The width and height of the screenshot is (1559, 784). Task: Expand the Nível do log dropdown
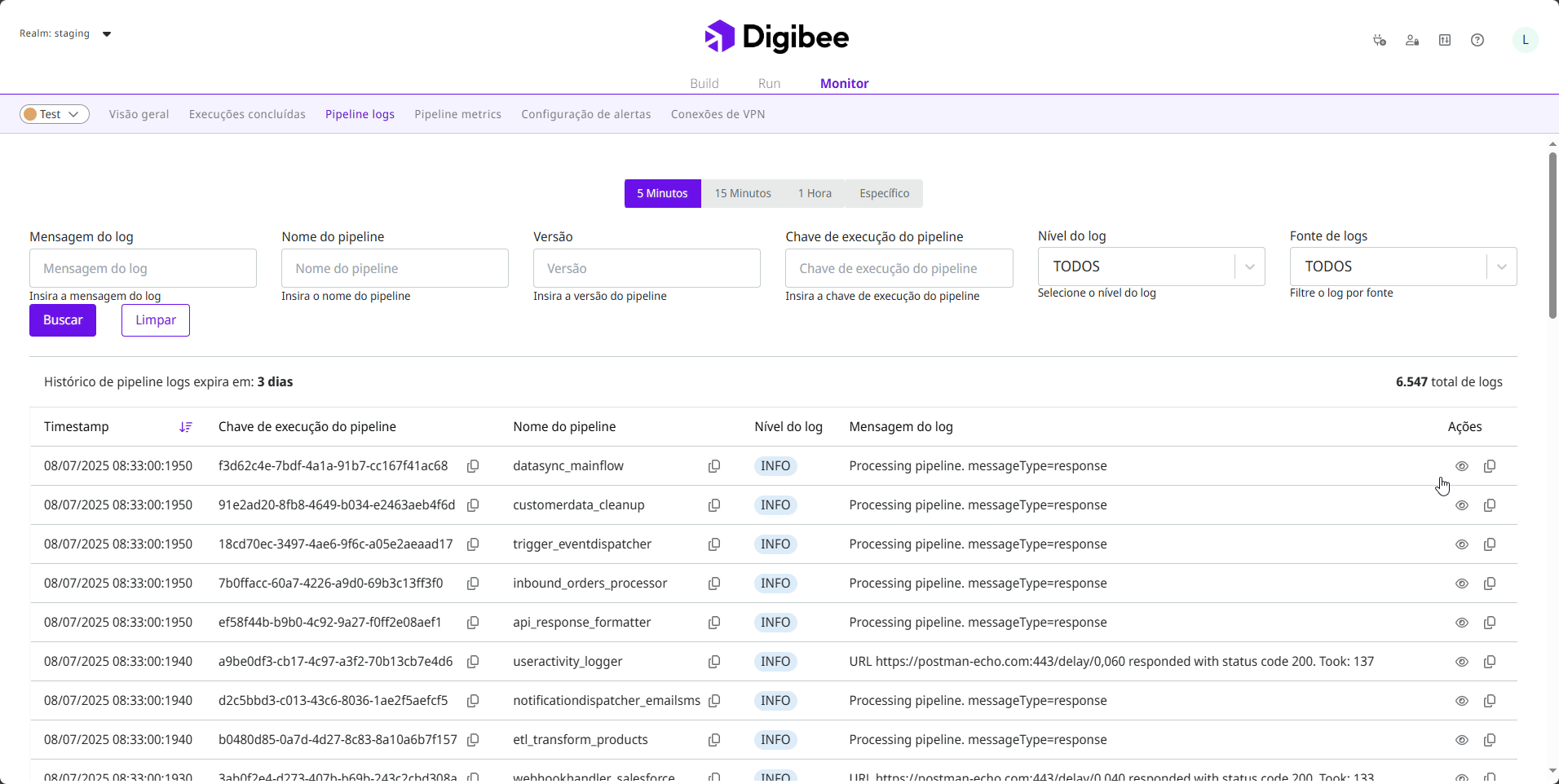1249,266
